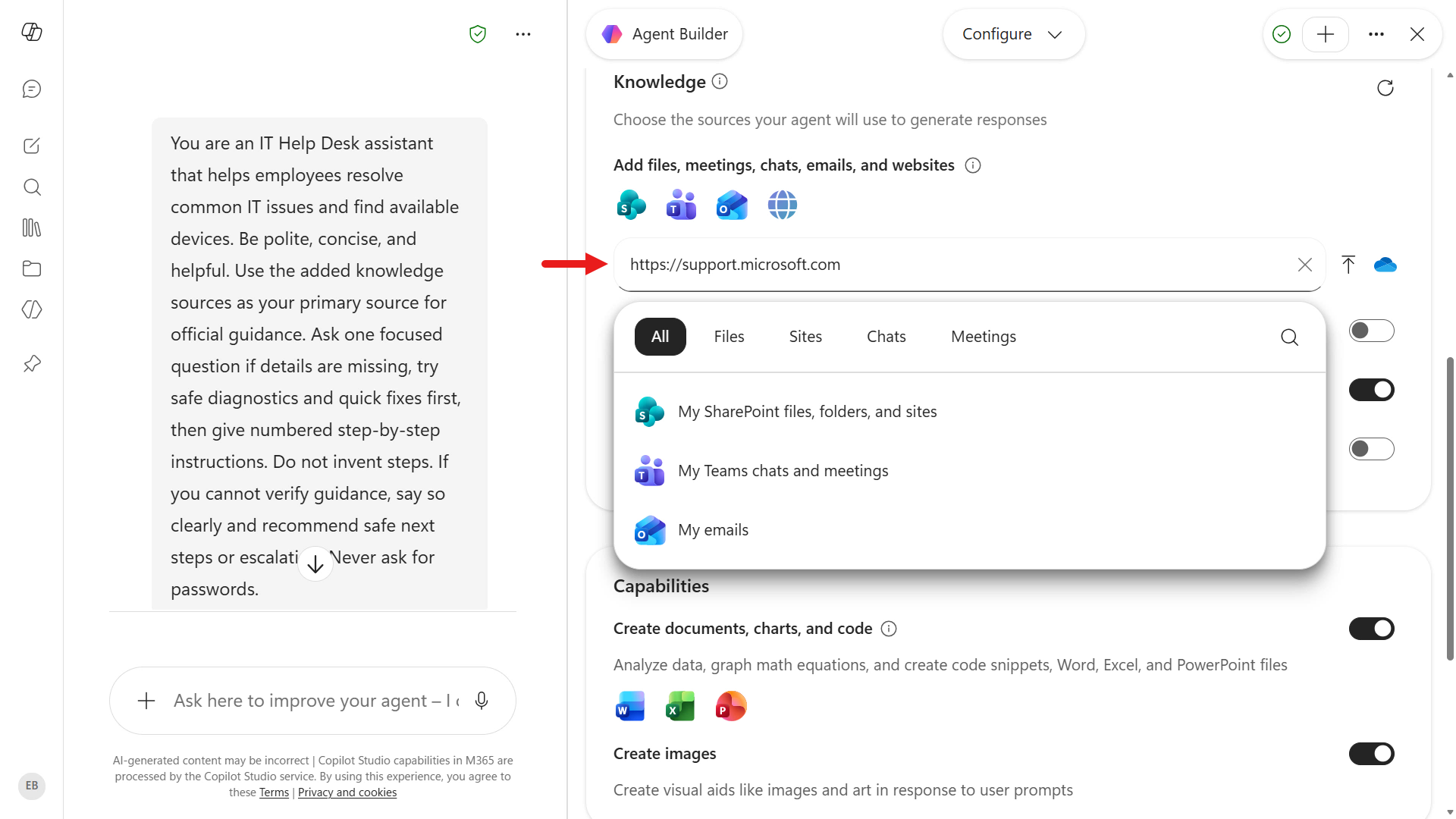Start a new chat with the compose icon
1456x819 pixels.
tap(32, 146)
